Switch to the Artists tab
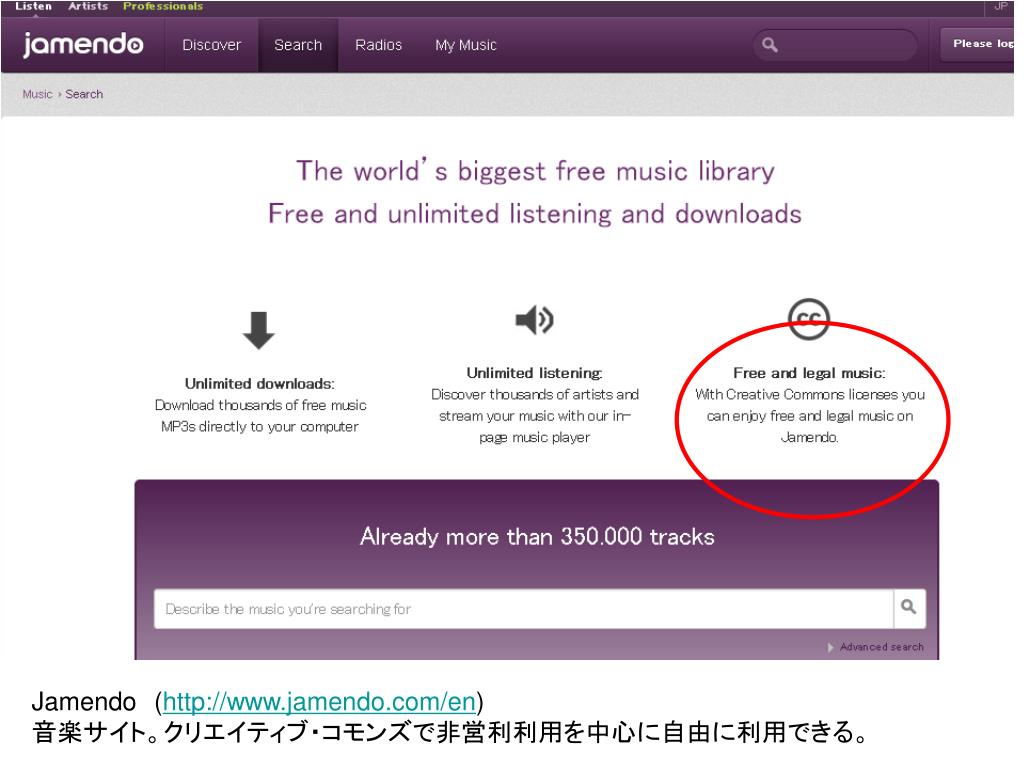 click(x=88, y=7)
